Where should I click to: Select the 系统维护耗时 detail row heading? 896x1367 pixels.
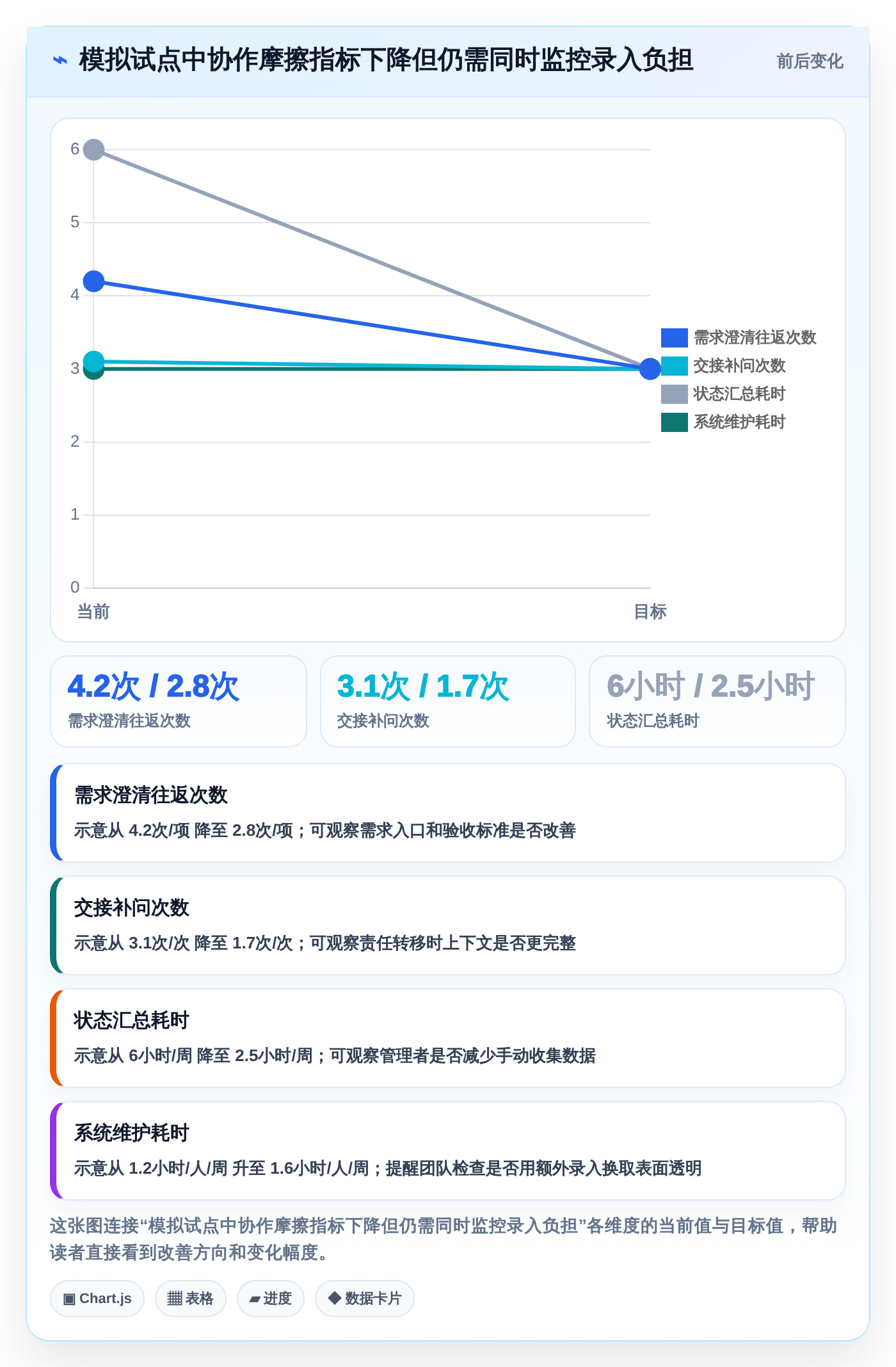132,1133
